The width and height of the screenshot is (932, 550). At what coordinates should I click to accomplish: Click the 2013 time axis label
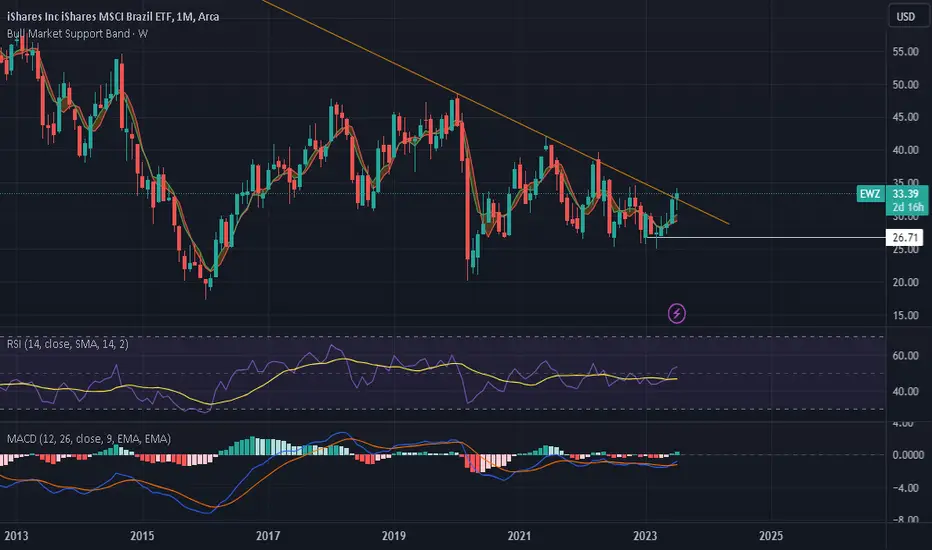pyautogui.click(x=16, y=536)
